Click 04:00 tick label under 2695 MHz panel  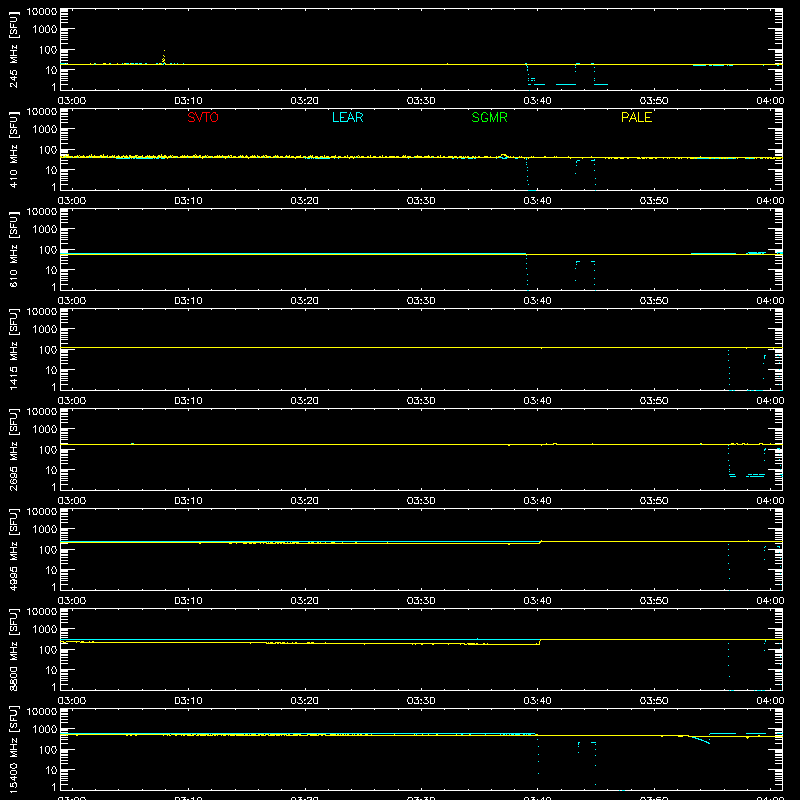point(770,501)
